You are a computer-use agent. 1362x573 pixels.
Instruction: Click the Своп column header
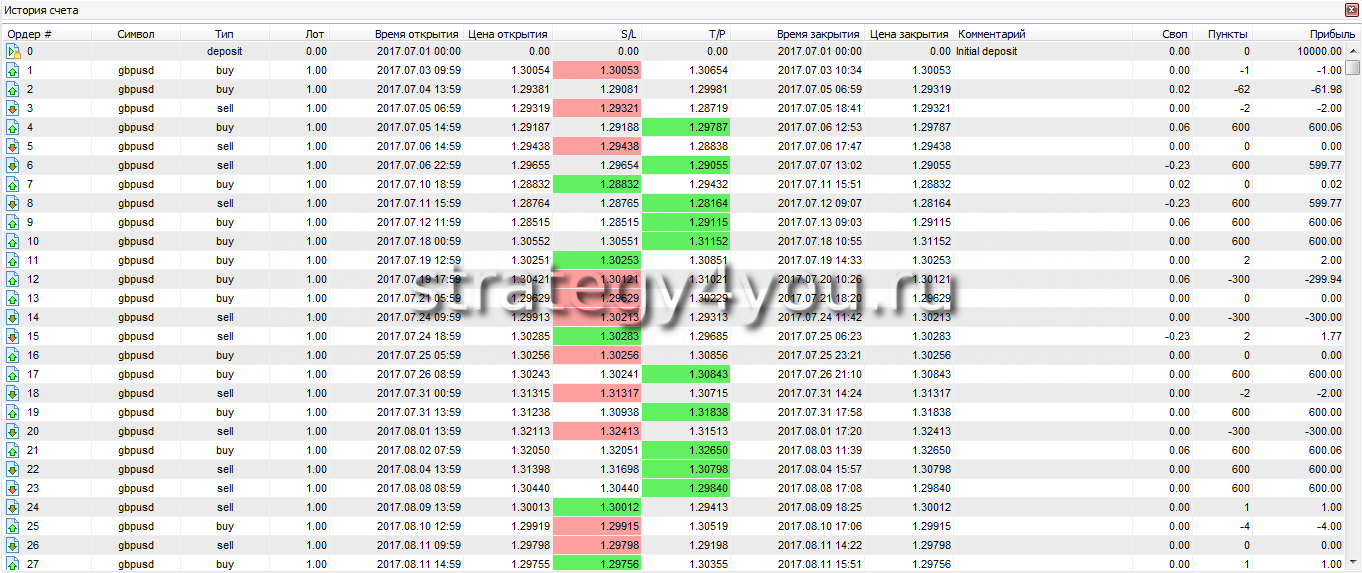1175,34
